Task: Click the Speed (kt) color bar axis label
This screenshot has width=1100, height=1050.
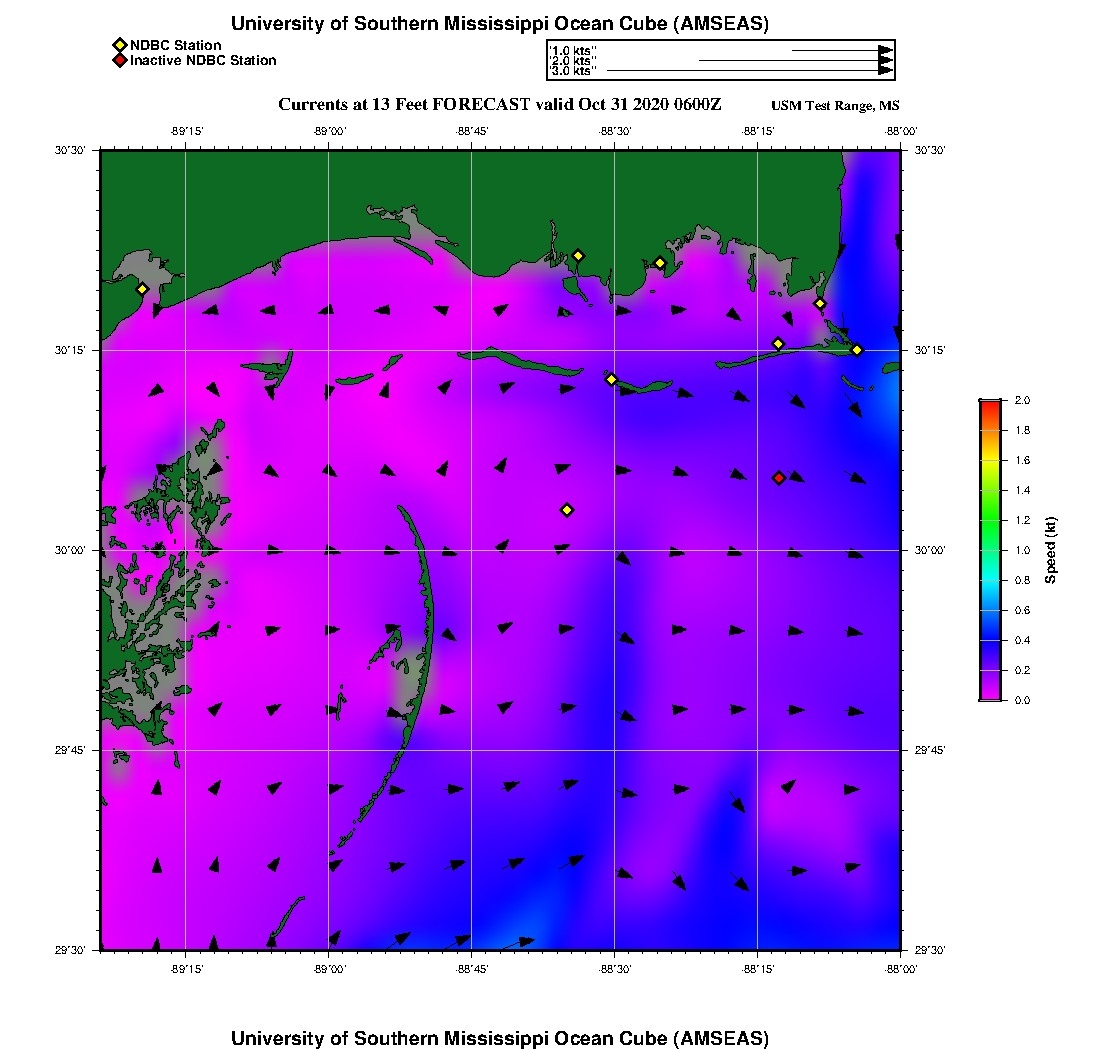Action: 1050,550
